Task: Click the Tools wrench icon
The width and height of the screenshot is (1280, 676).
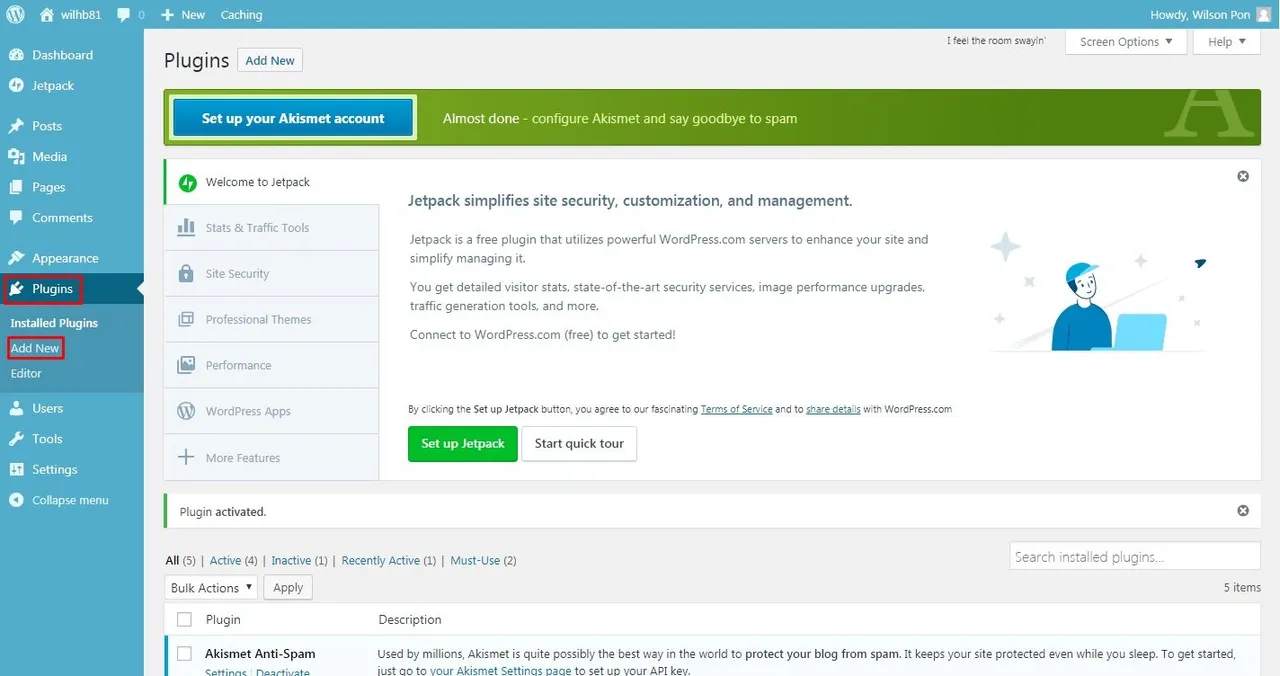Action: tap(16, 439)
